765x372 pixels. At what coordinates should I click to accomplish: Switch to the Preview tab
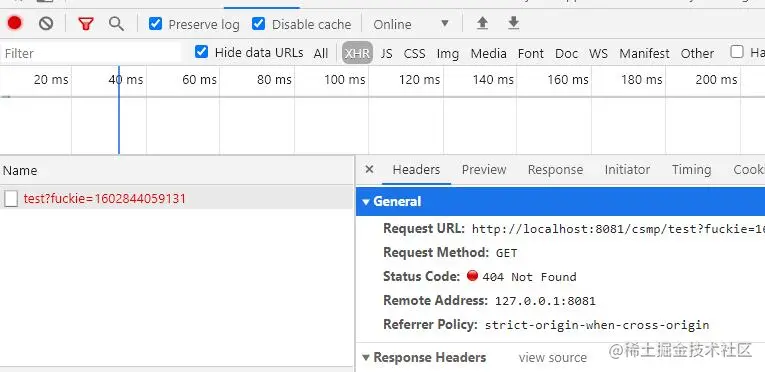click(484, 169)
